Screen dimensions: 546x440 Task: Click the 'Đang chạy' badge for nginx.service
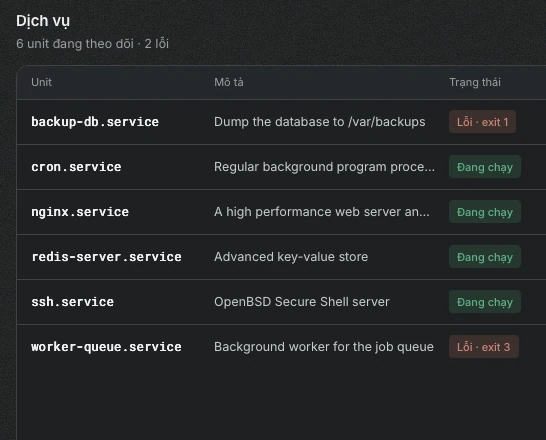(485, 212)
